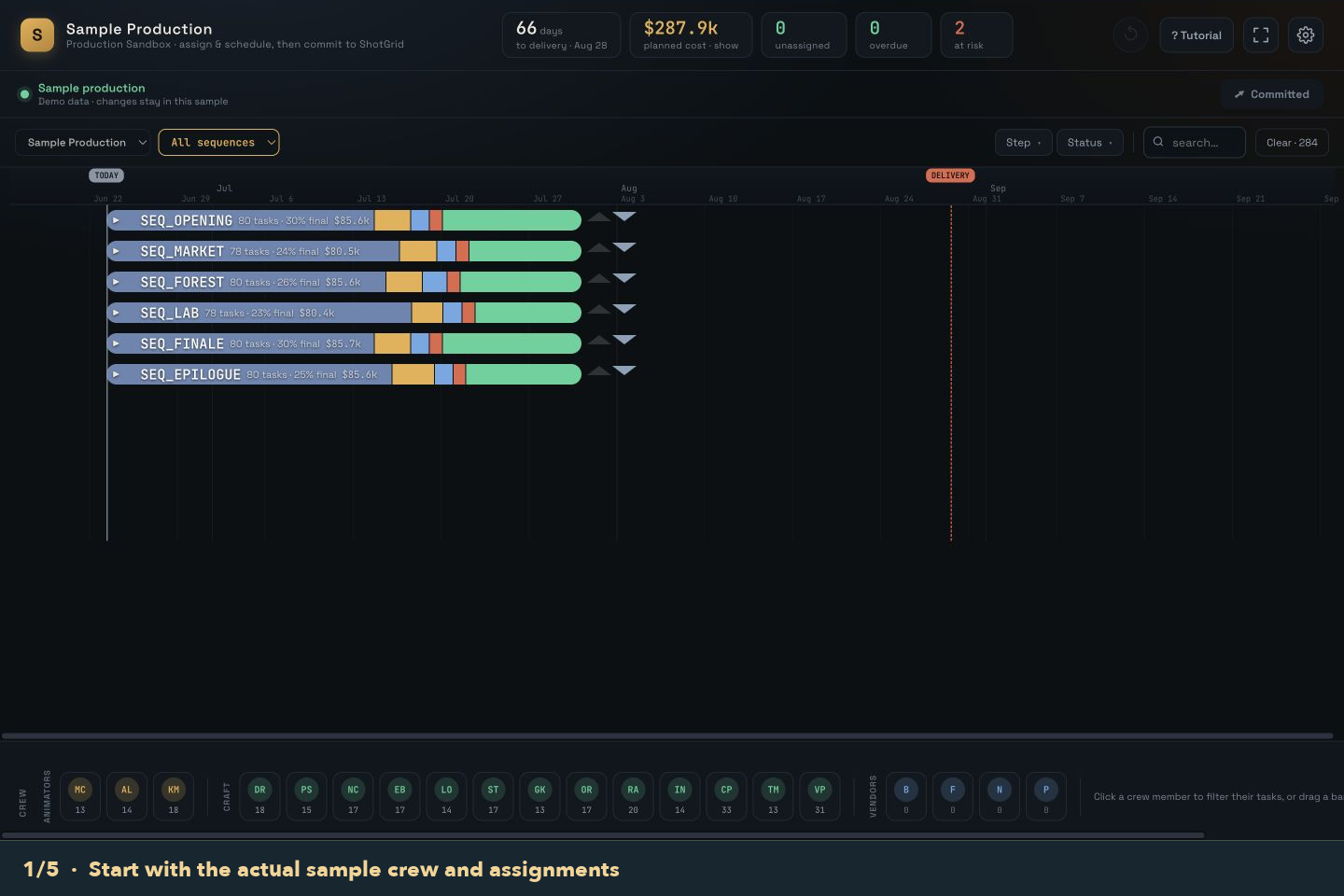Expand SEQ_EPILOGUE row triangle
Screen dimensions: 1344x896
tap(116, 374)
